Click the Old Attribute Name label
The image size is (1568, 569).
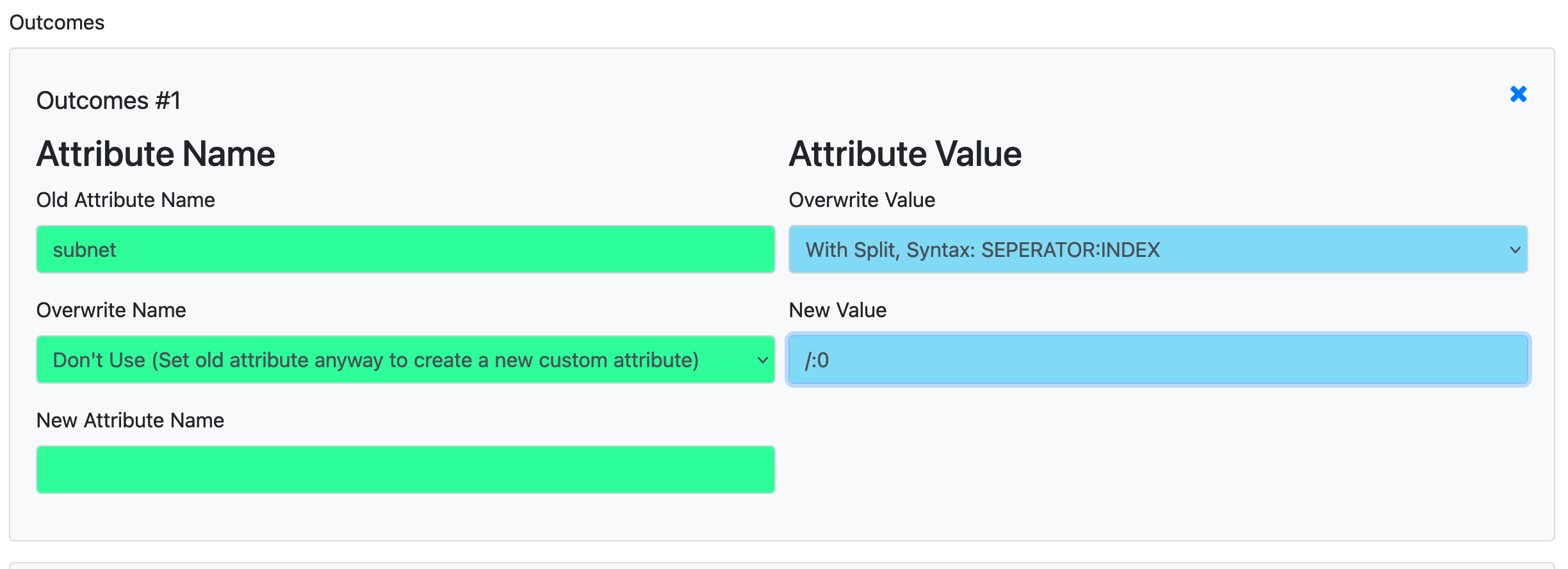126,200
